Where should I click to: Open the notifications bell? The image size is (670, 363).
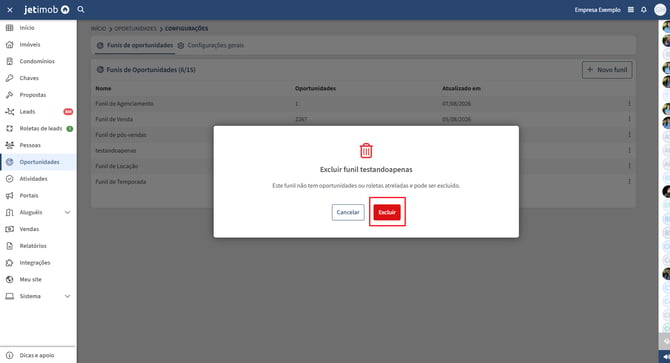point(644,9)
